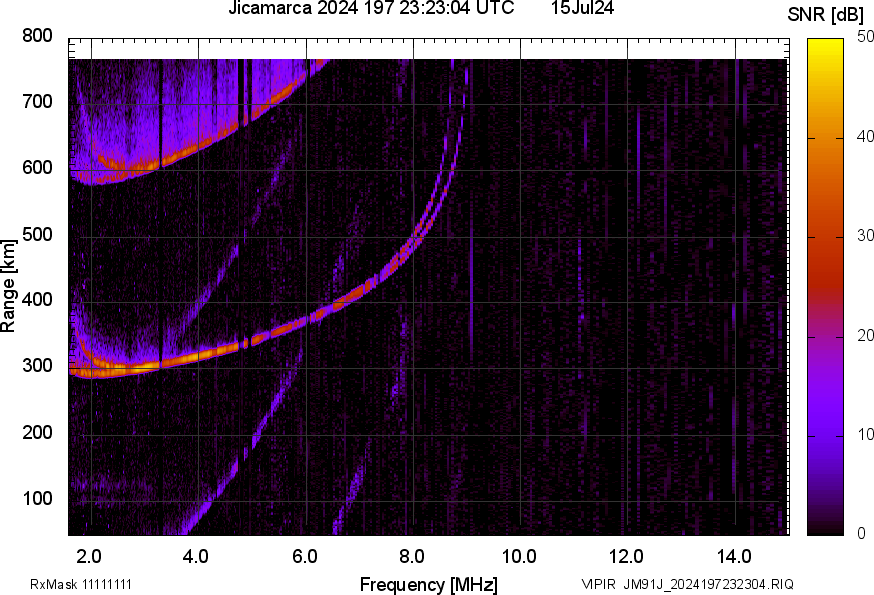
Task: Click the range axis tick label "400"
Action: (37, 300)
